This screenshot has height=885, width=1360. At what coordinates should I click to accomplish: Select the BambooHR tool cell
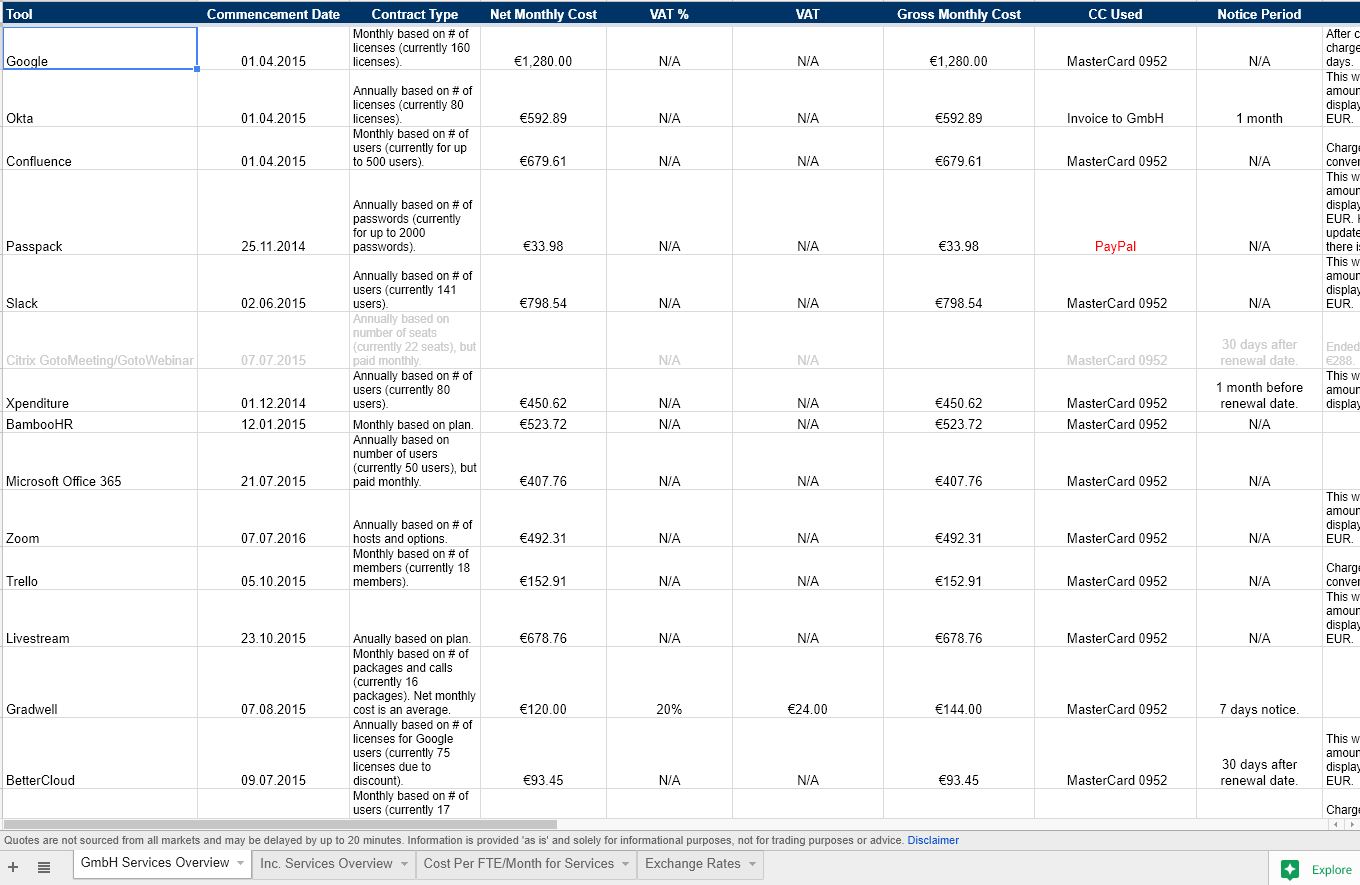(x=100, y=423)
